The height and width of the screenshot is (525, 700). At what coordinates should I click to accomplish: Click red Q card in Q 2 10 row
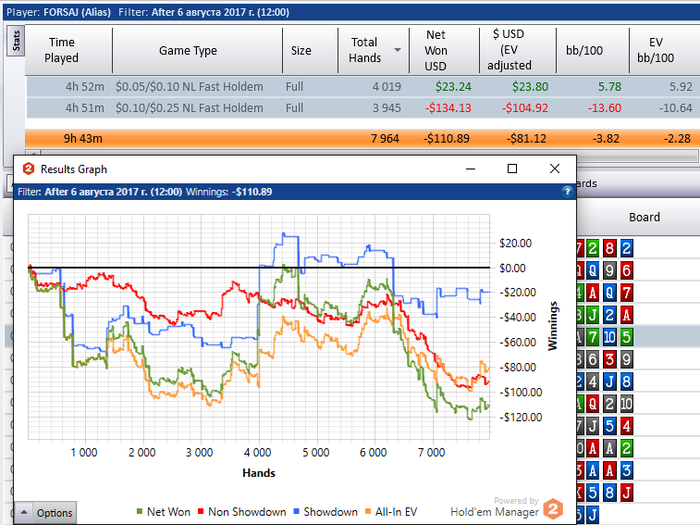pos(592,404)
